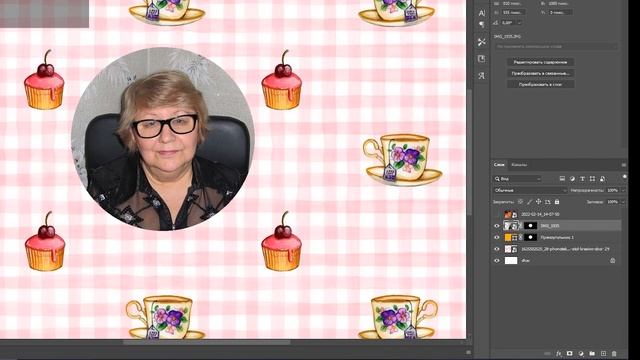
Task: Select the pink pattern layer thumbnail
Action: tap(511, 249)
